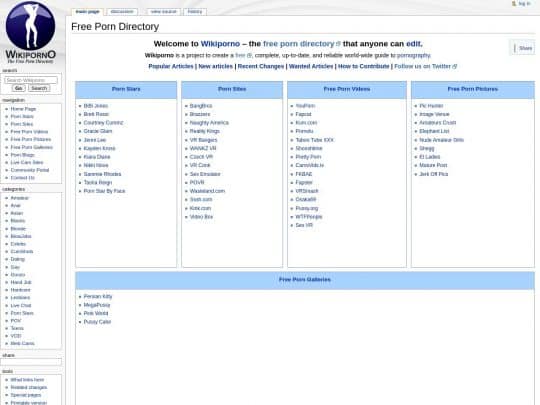Switch to the main page tab
Viewport: 540px width, 405px height.
click(87, 12)
